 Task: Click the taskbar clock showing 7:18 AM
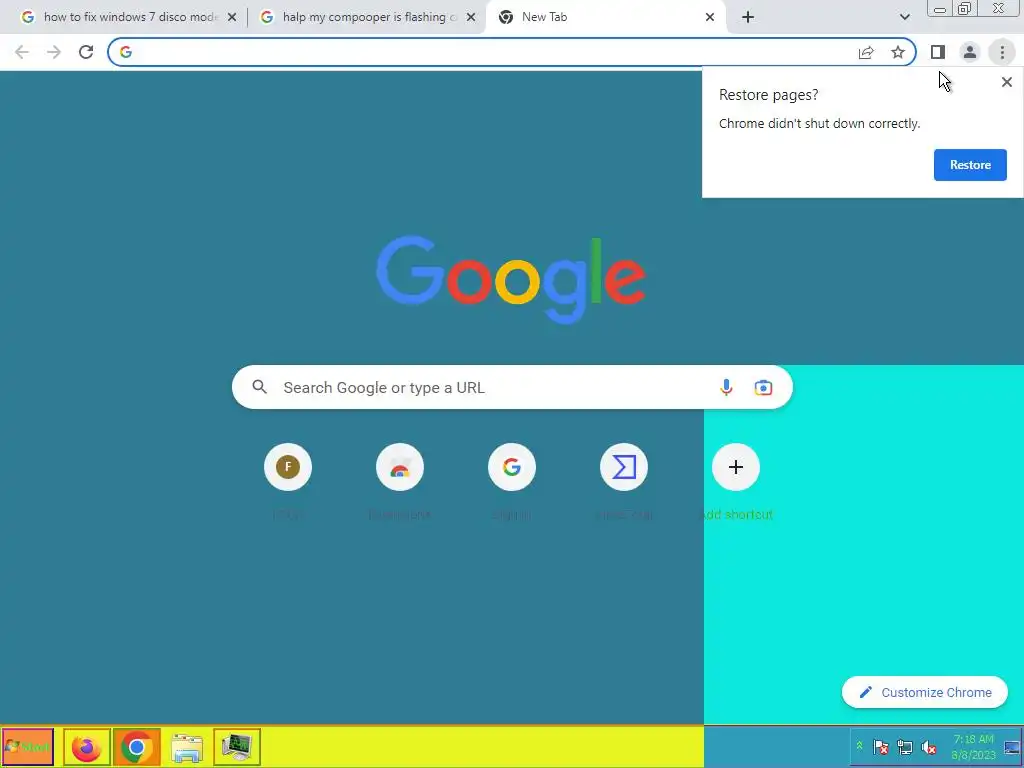pos(972,747)
